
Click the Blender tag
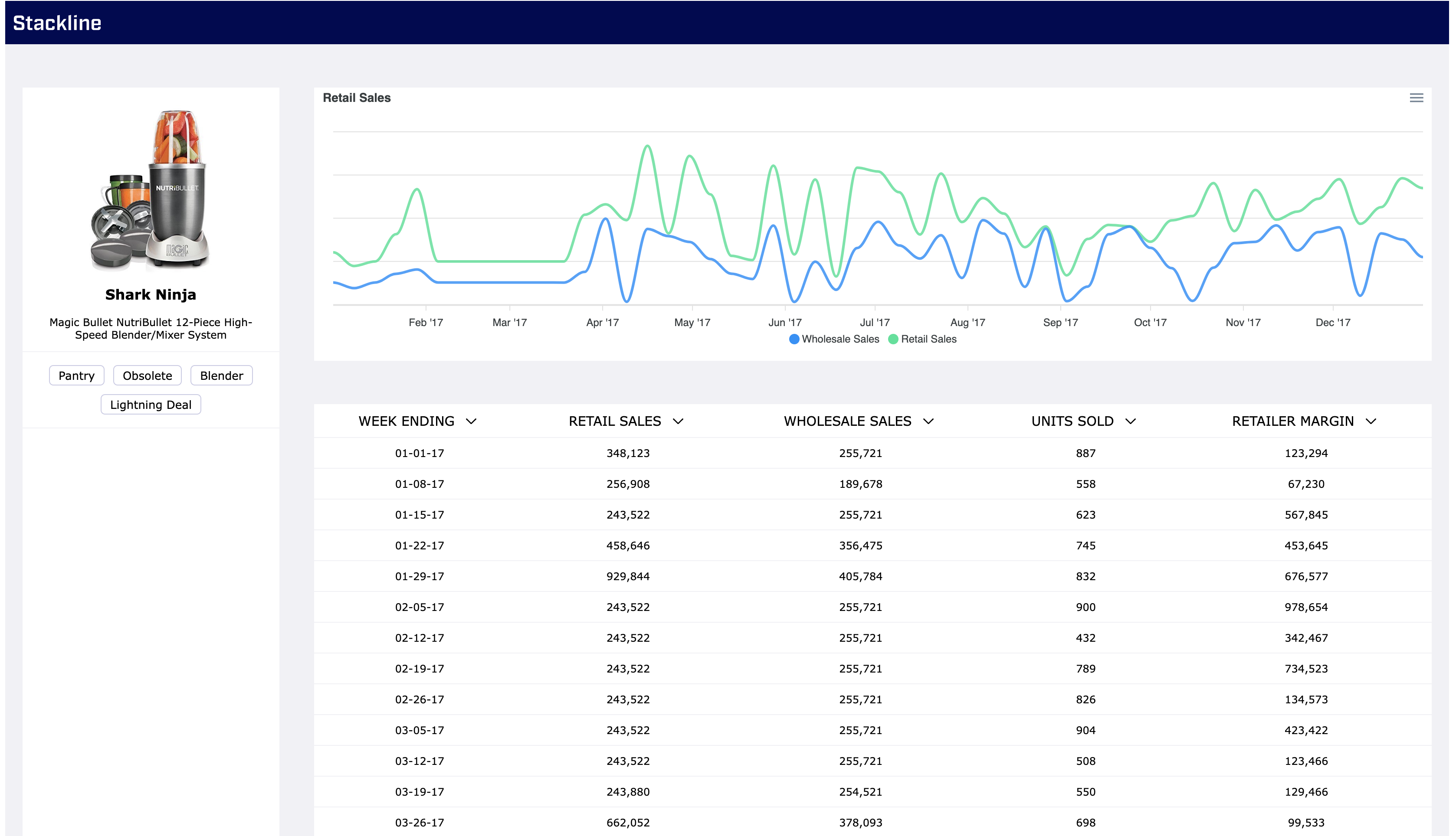coord(221,376)
